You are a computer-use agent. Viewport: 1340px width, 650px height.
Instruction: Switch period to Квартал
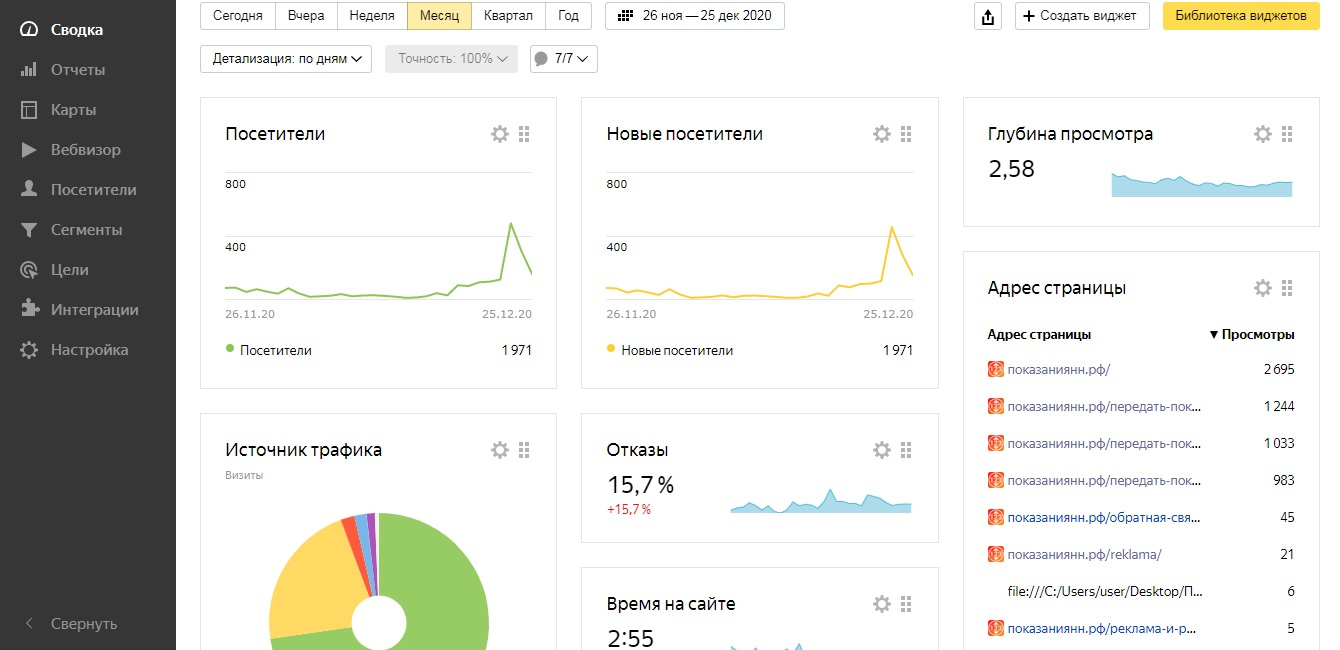pyautogui.click(x=508, y=16)
